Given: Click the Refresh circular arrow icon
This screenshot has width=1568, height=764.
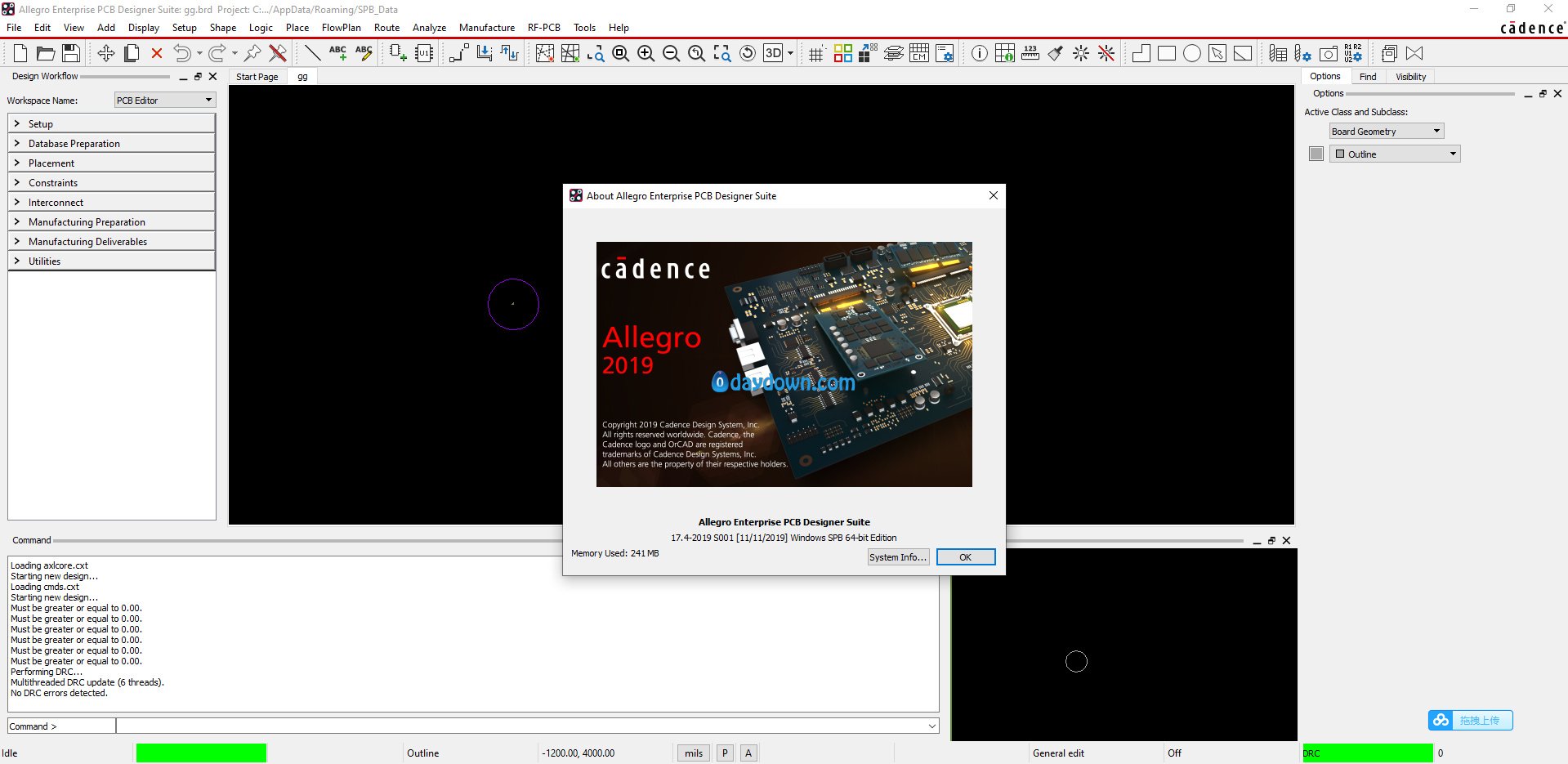Looking at the screenshot, I should point(748,53).
